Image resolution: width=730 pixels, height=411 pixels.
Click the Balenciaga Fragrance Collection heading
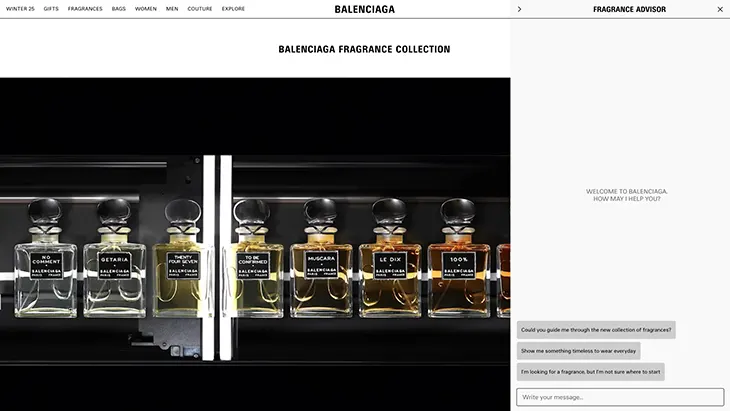(x=365, y=49)
